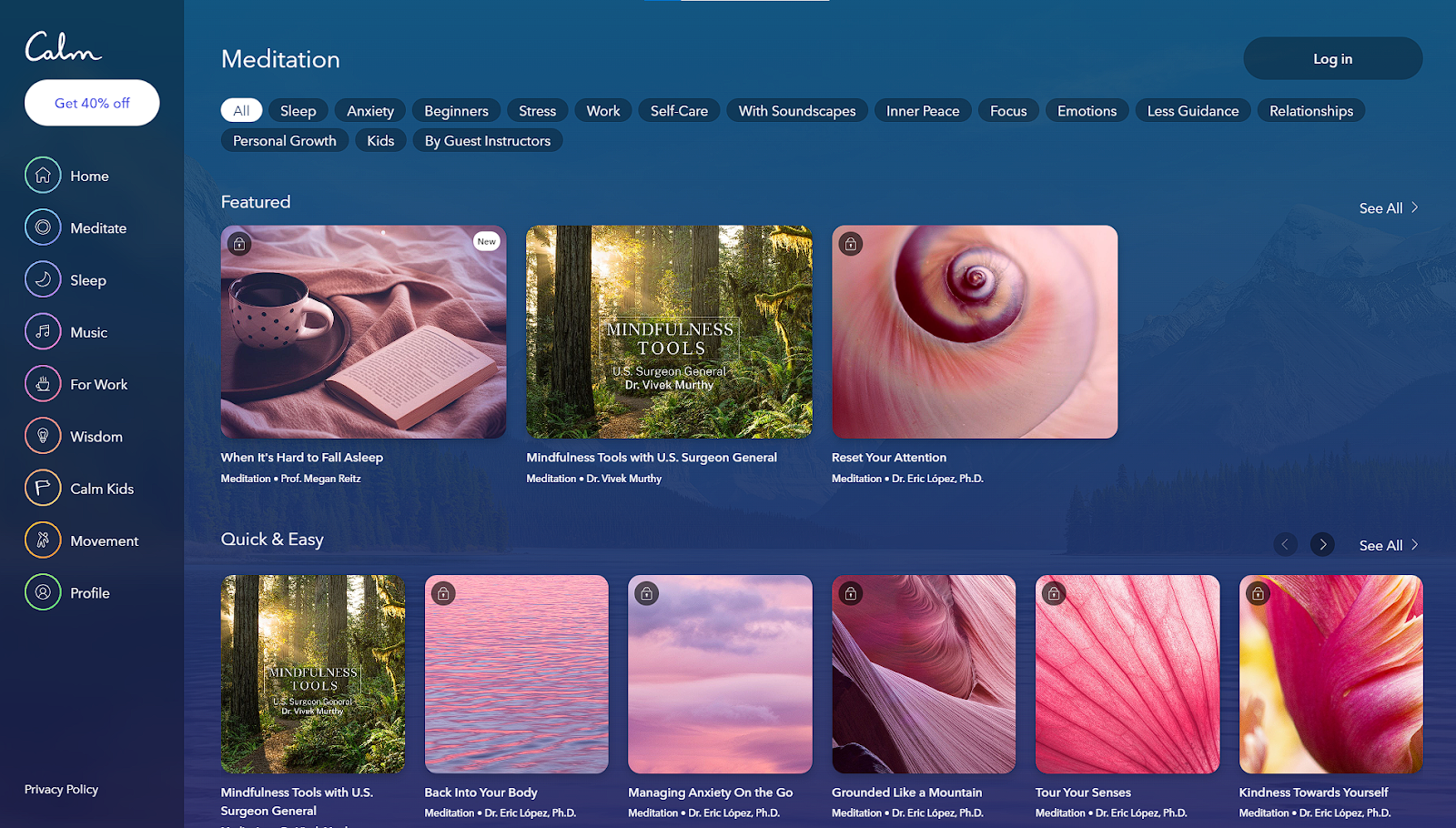This screenshot has width=1456, height=828.
Task: Select the Sleep filter chip
Action: tap(298, 110)
